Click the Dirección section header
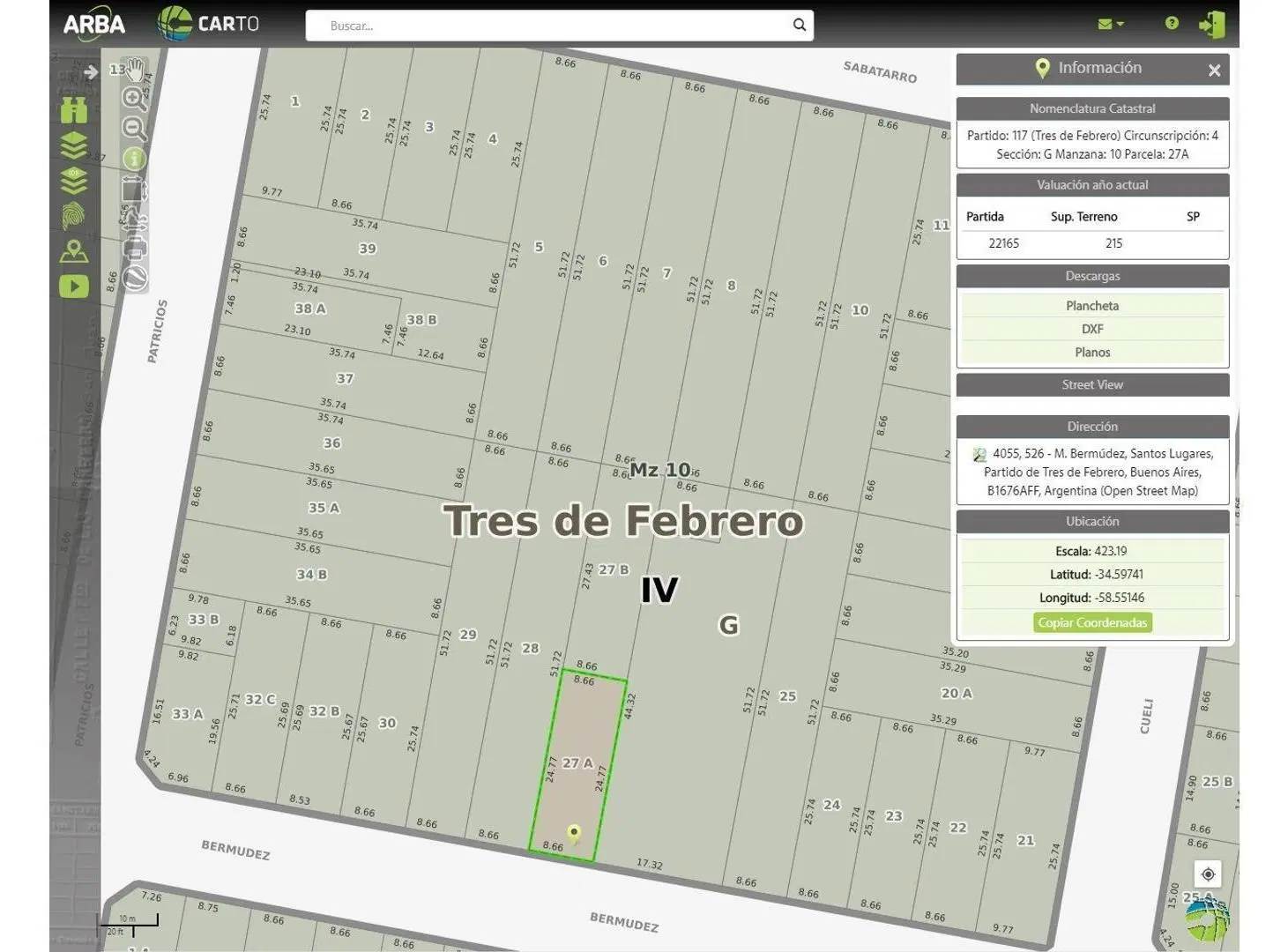This screenshot has width=1288, height=952. [1092, 427]
